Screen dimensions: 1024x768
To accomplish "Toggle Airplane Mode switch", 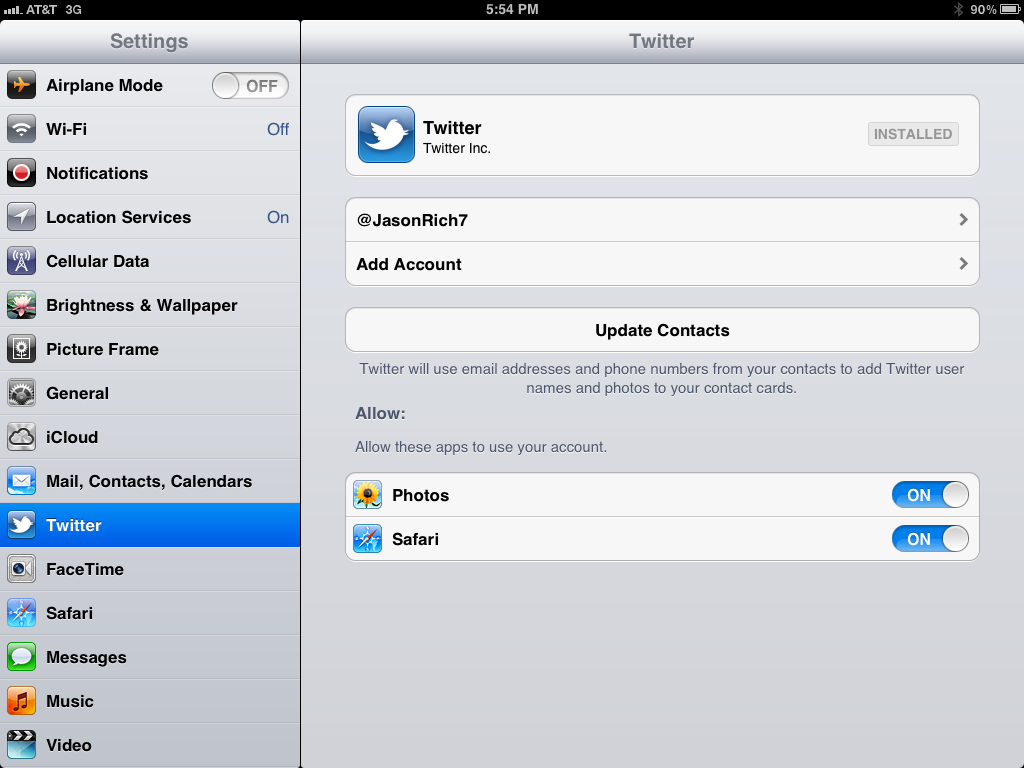I will 250,86.
